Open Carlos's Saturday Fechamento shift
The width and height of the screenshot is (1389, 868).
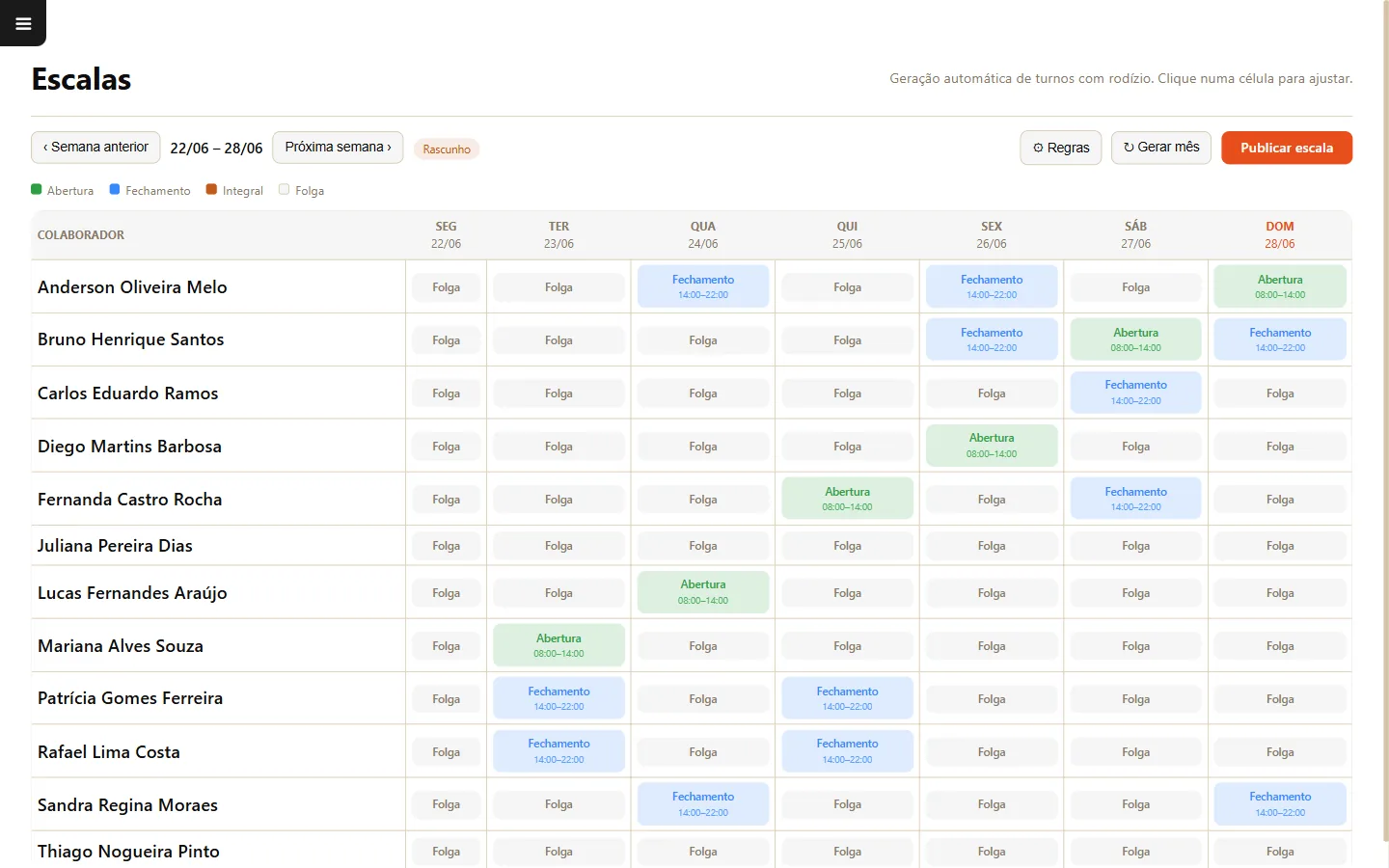[1136, 393]
